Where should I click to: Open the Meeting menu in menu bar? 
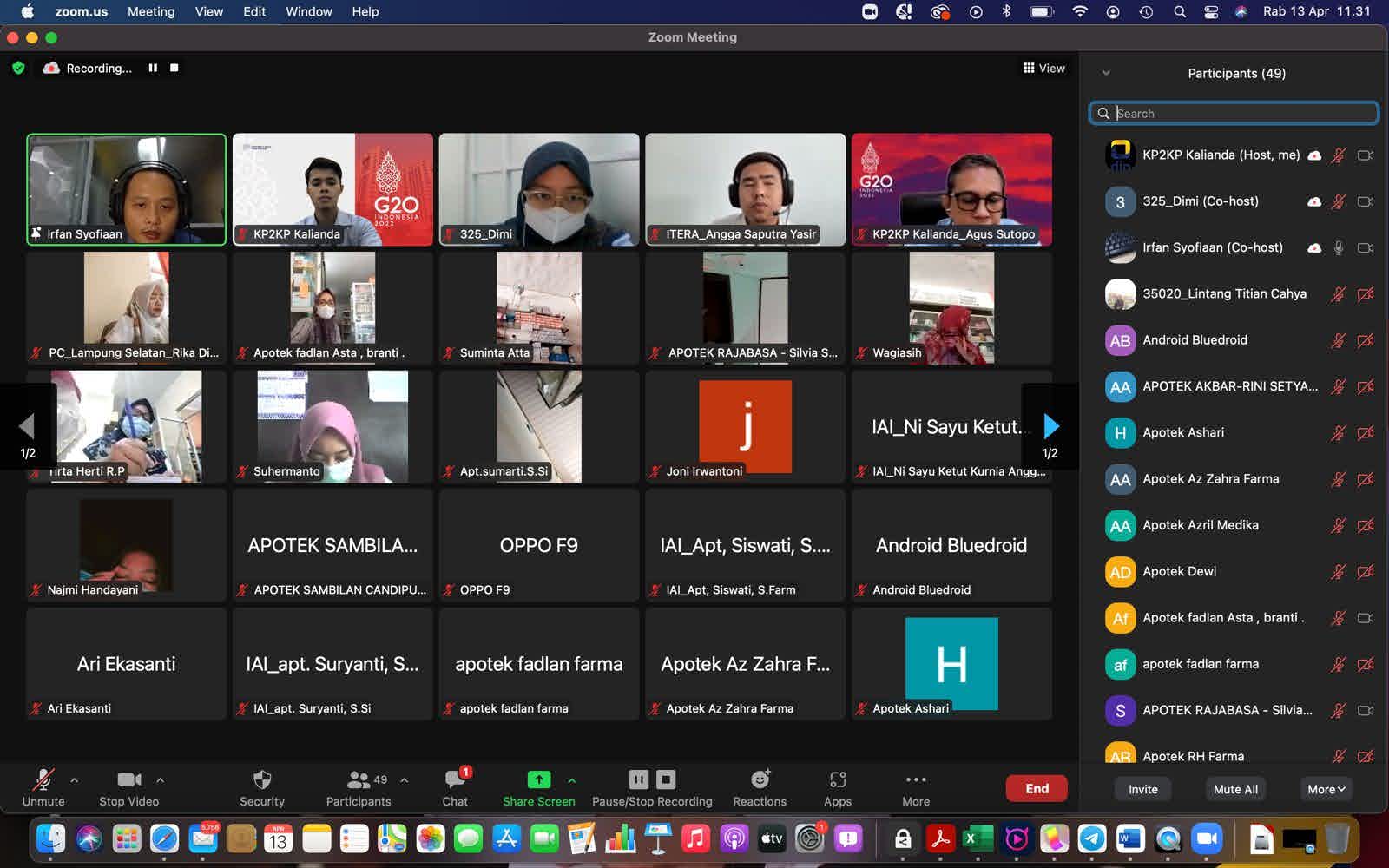(151, 11)
